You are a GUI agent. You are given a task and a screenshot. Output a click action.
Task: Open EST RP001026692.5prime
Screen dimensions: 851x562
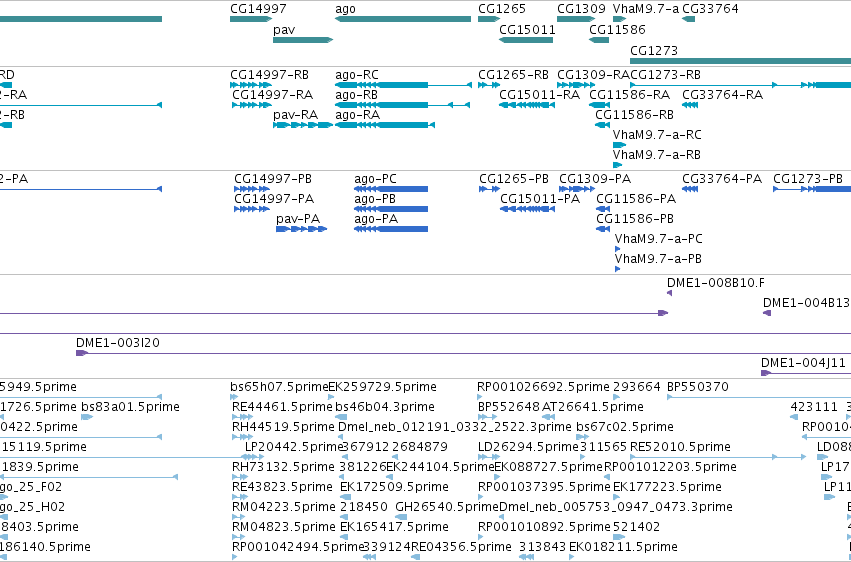tap(480, 398)
